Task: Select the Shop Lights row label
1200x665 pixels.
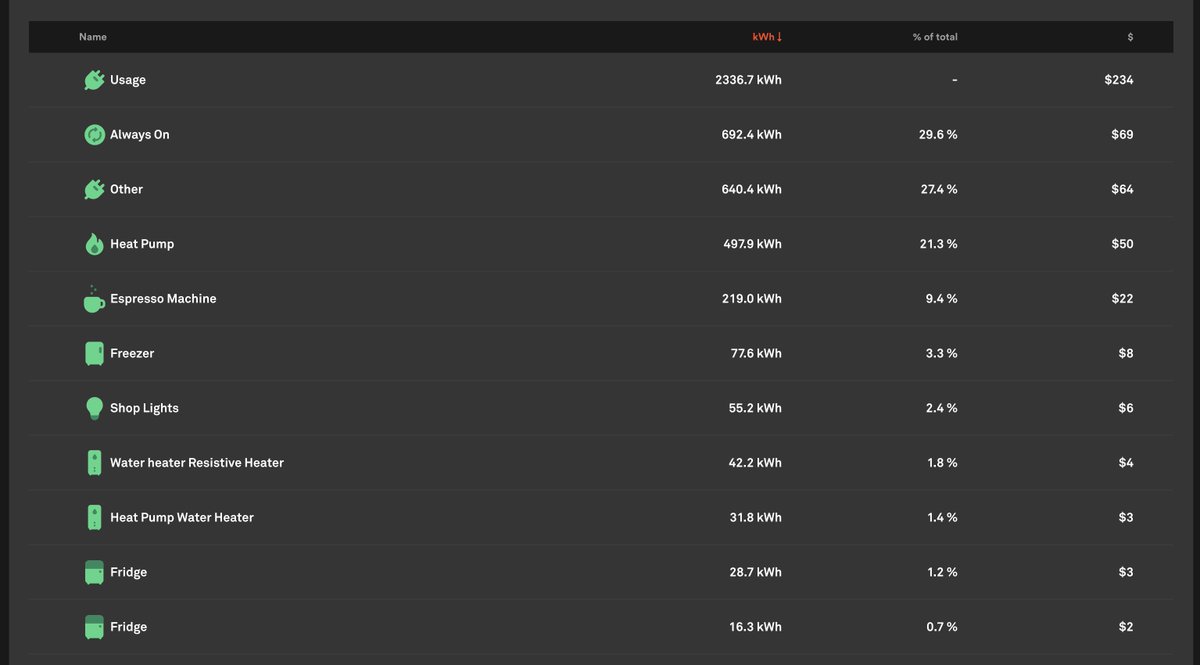Action: [x=144, y=408]
